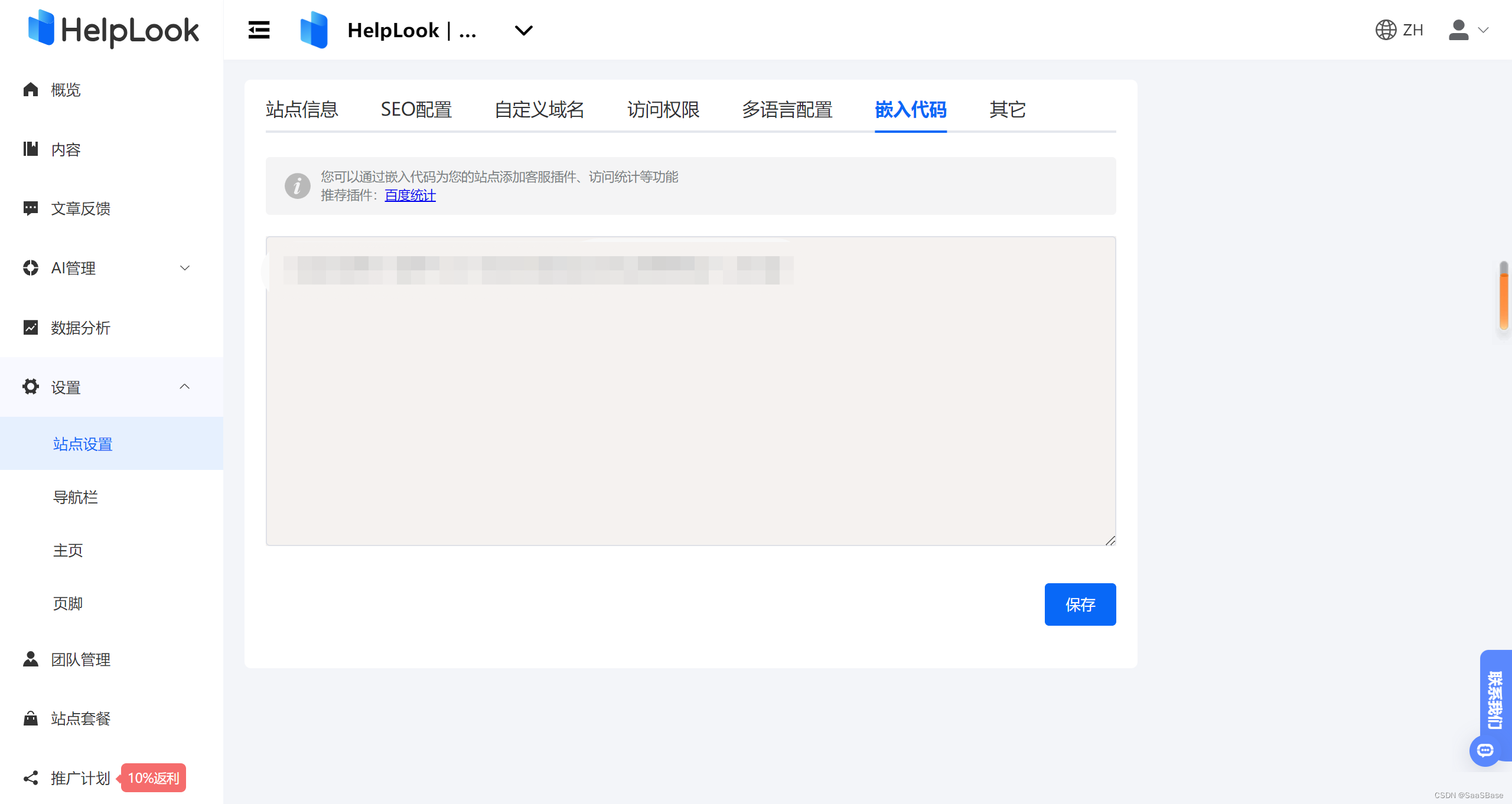Click the HelpLook site name in header
Image resolution: width=1512 pixels, height=804 pixels.
click(x=412, y=30)
